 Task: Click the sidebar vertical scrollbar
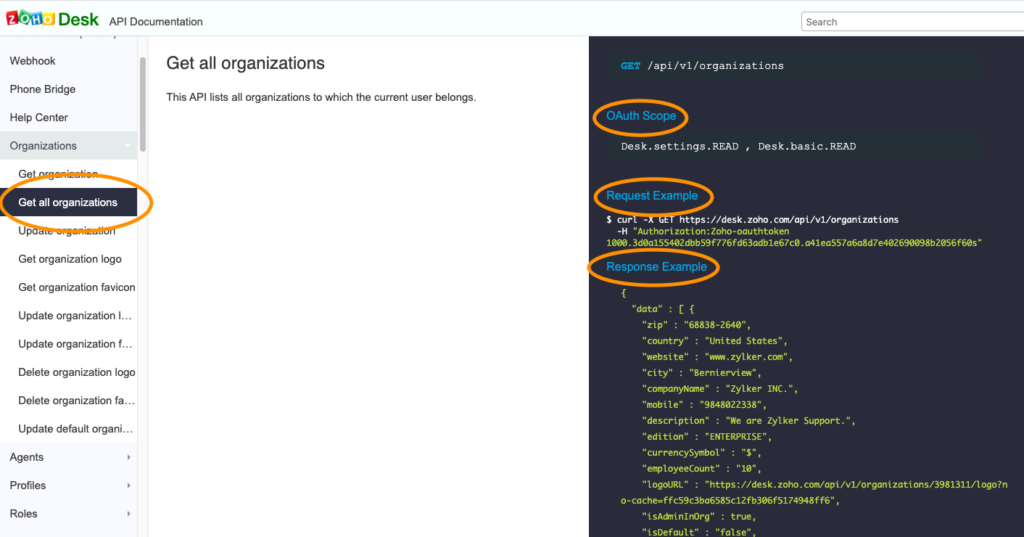[x=142, y=105]
